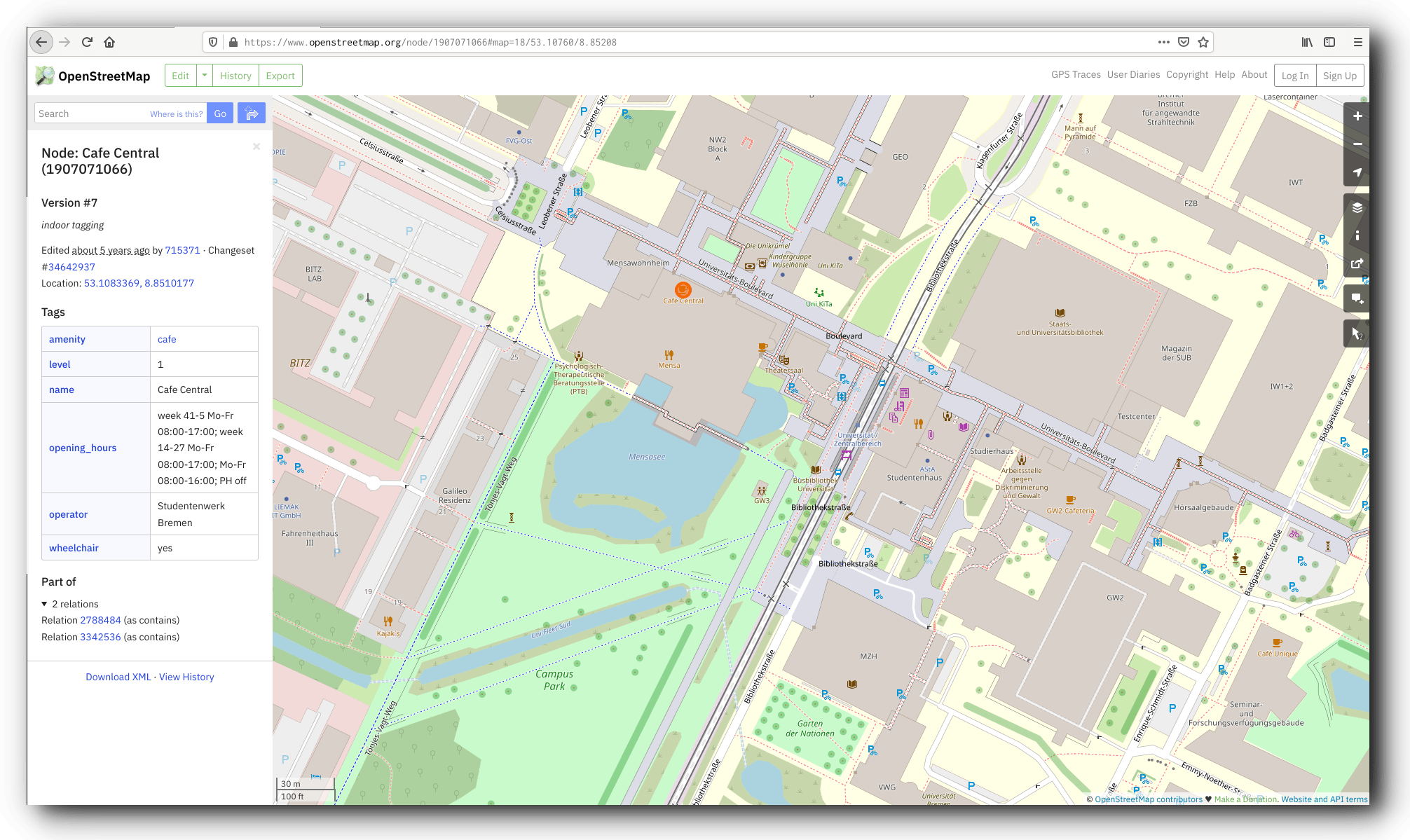
Task: Open the Export tab
Action: (280, 75)
